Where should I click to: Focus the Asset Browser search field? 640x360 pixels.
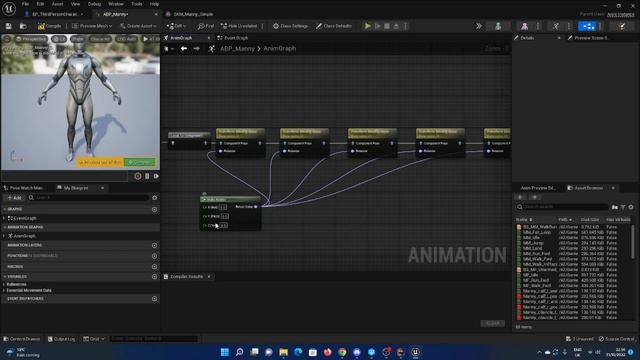(x=562, y=207)
